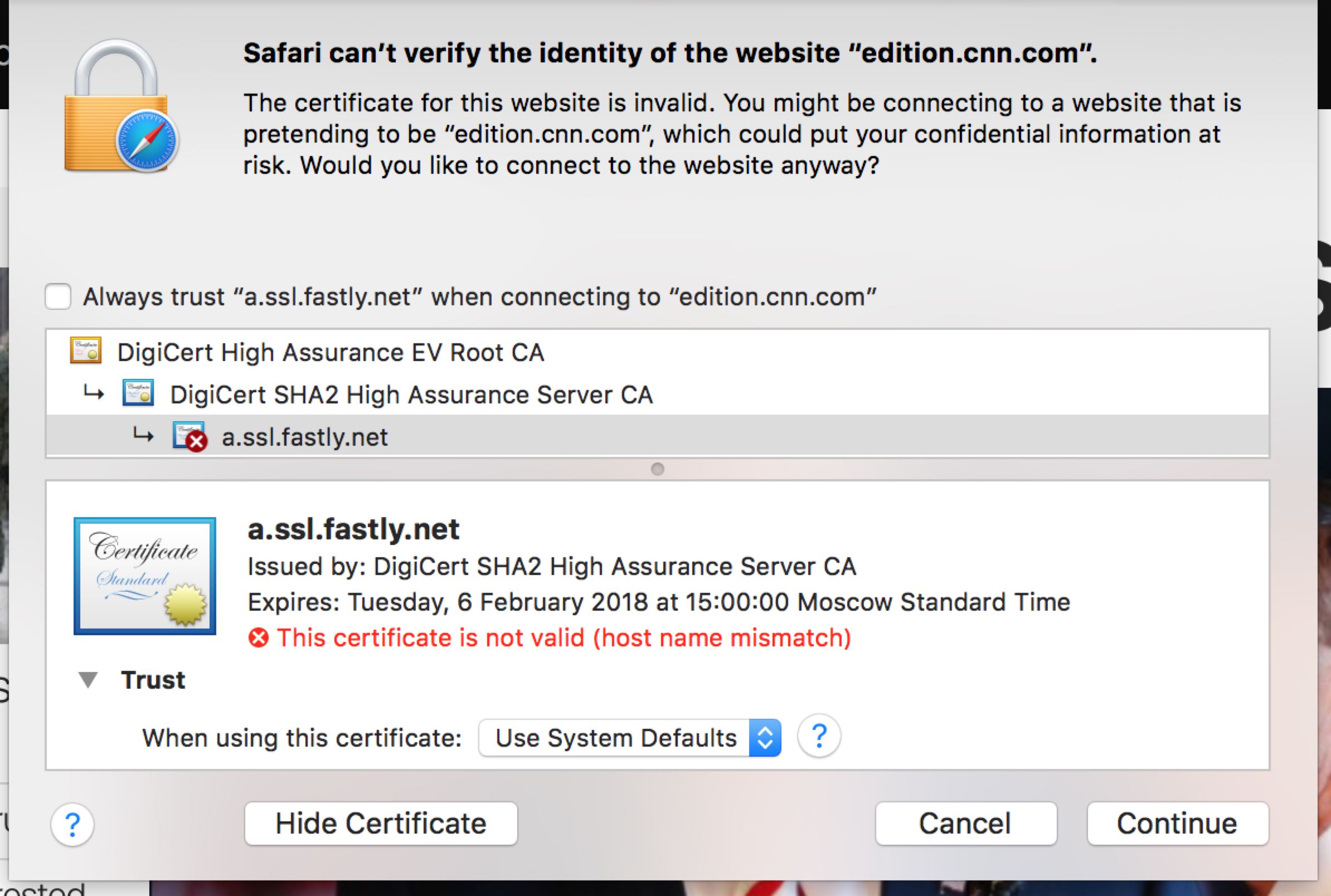
Task: Click the Safari padlock icon
Action: coord(120,106)
